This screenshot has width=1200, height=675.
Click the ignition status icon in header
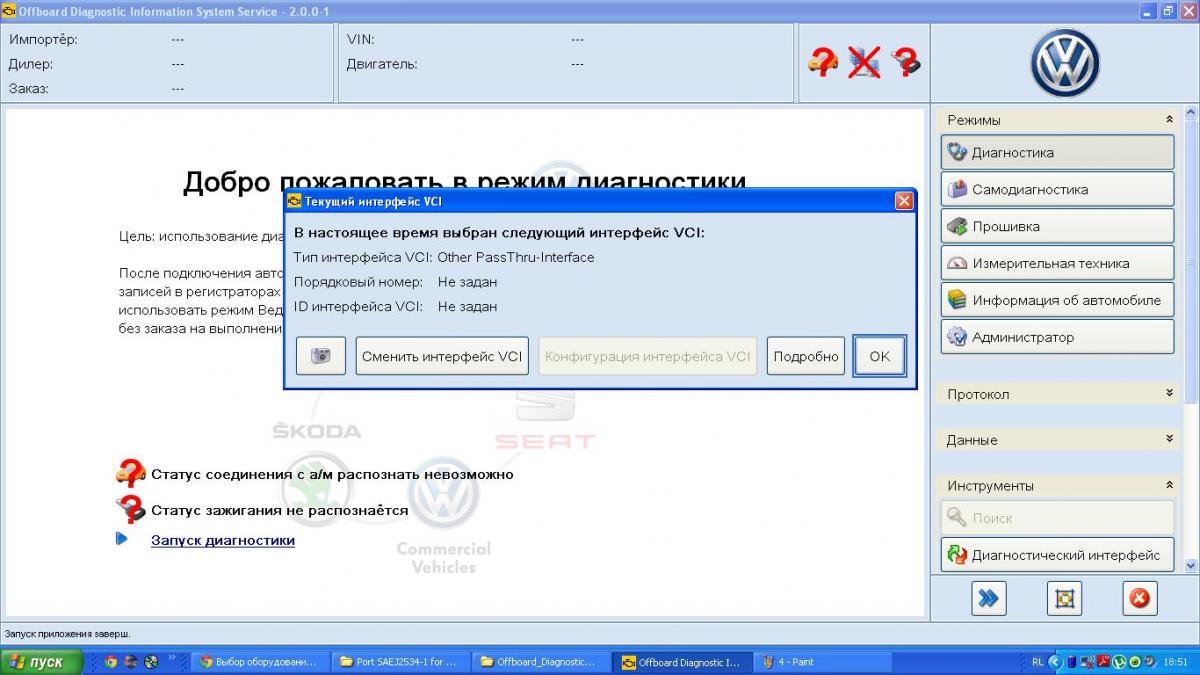tap(906, 63)
